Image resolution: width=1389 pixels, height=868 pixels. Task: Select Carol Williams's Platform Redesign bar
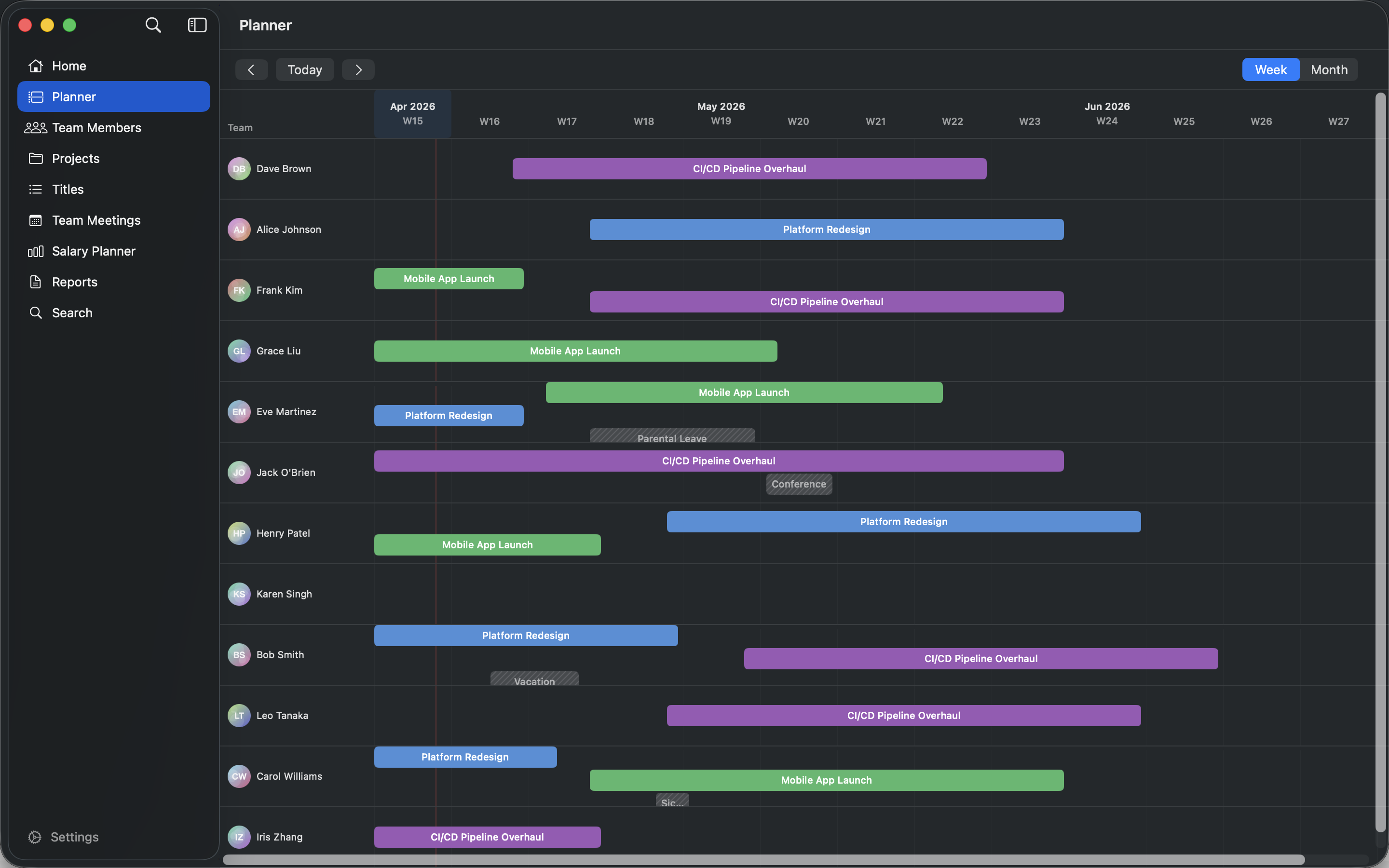[465, 757]
